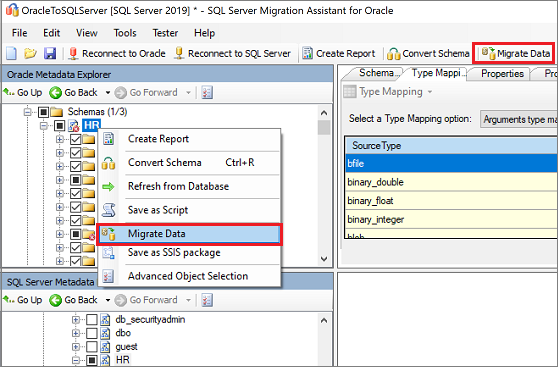Toggle the dbo schema checkbox

point(92,333)
